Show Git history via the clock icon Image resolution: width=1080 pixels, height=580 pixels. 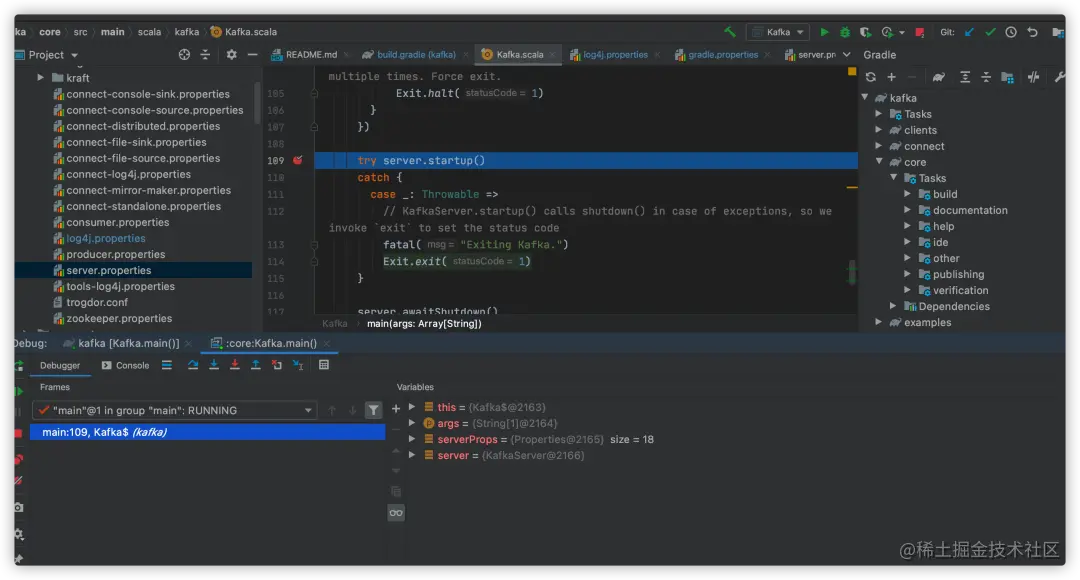[x=1010, y=32]
